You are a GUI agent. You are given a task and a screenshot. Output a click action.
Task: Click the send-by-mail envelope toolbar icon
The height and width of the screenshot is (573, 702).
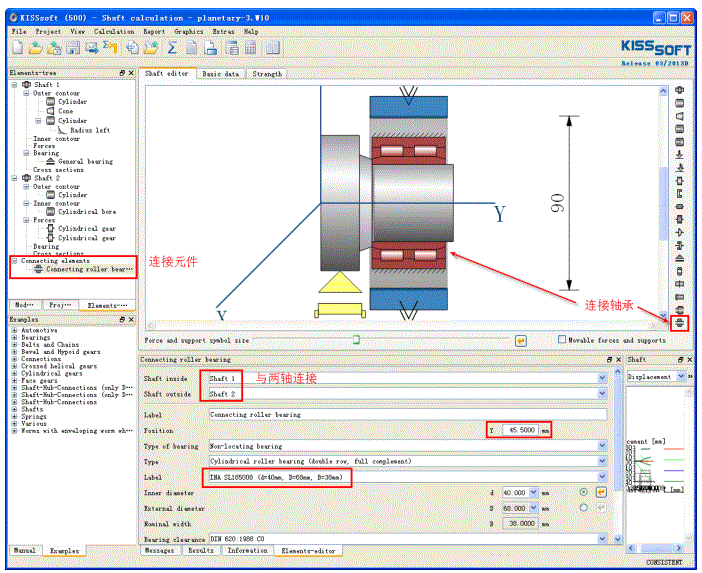[92, 47]
